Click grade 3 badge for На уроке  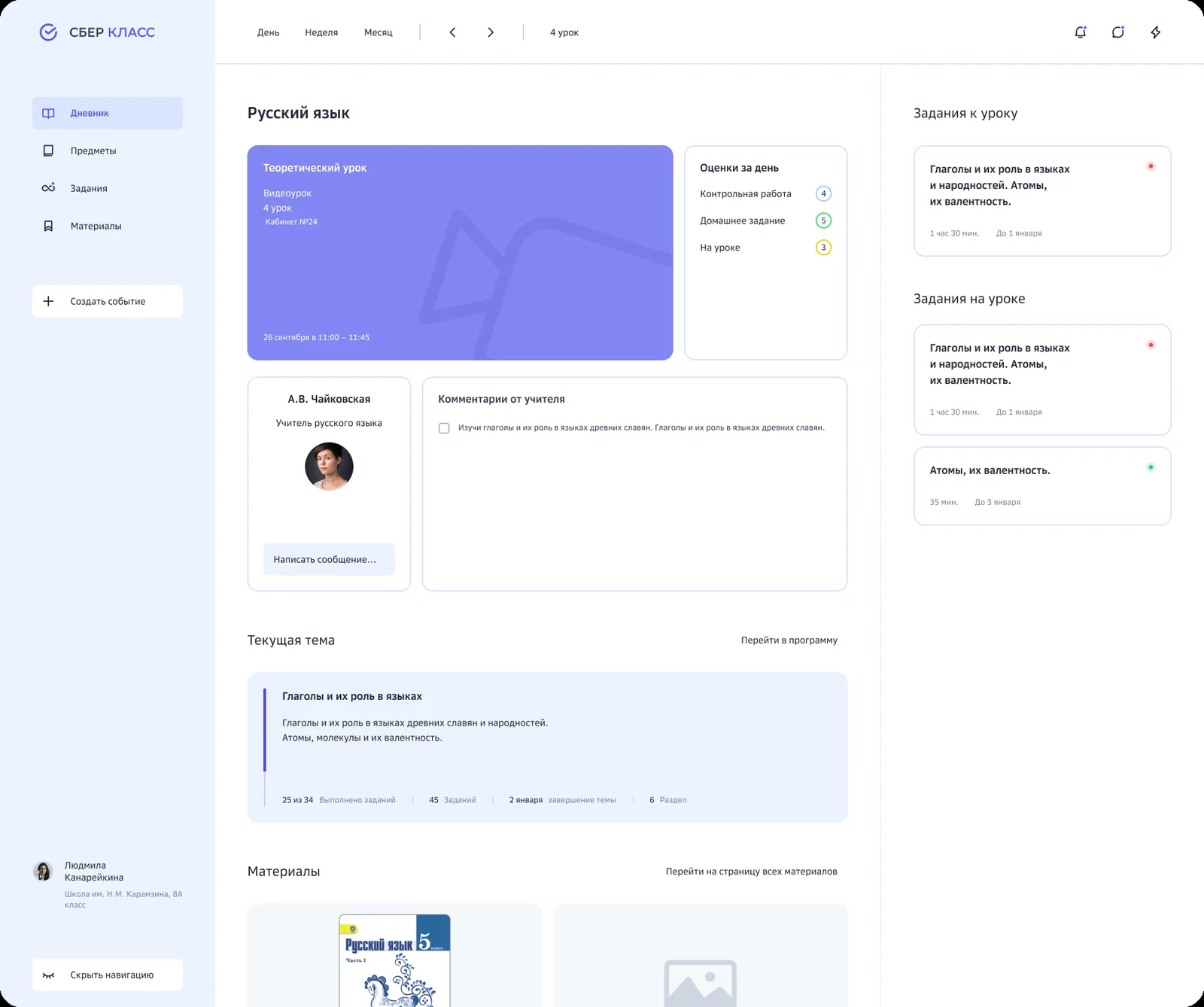pos(823,248)
